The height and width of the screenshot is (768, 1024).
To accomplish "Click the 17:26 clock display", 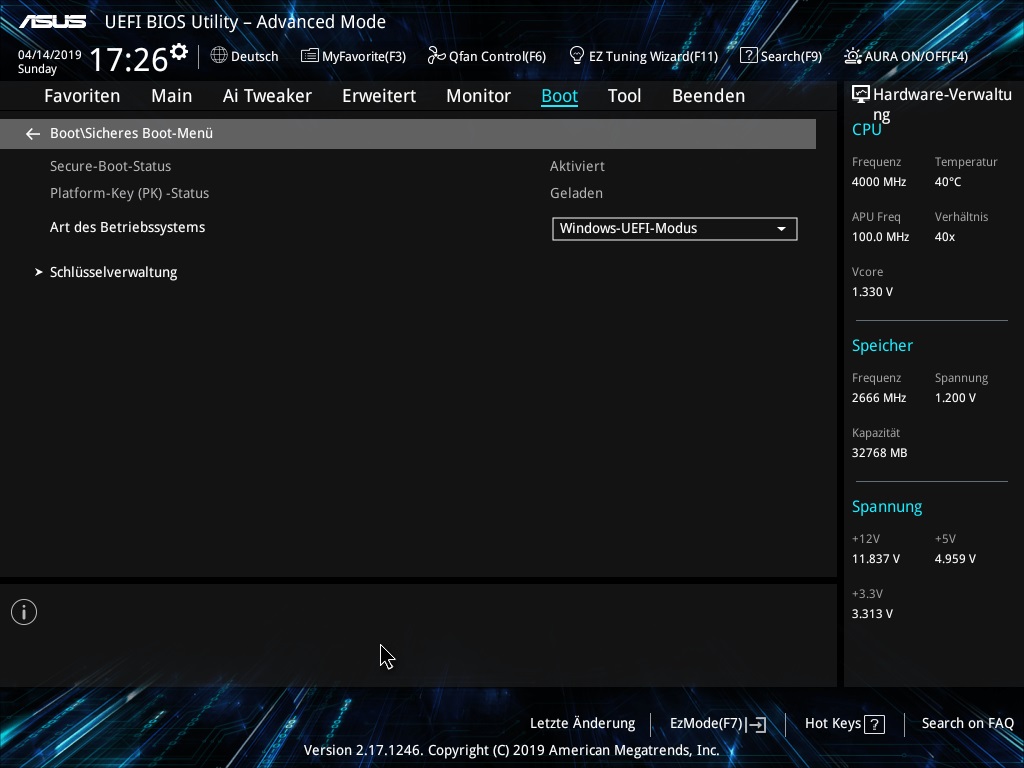I will pos(129,59).
